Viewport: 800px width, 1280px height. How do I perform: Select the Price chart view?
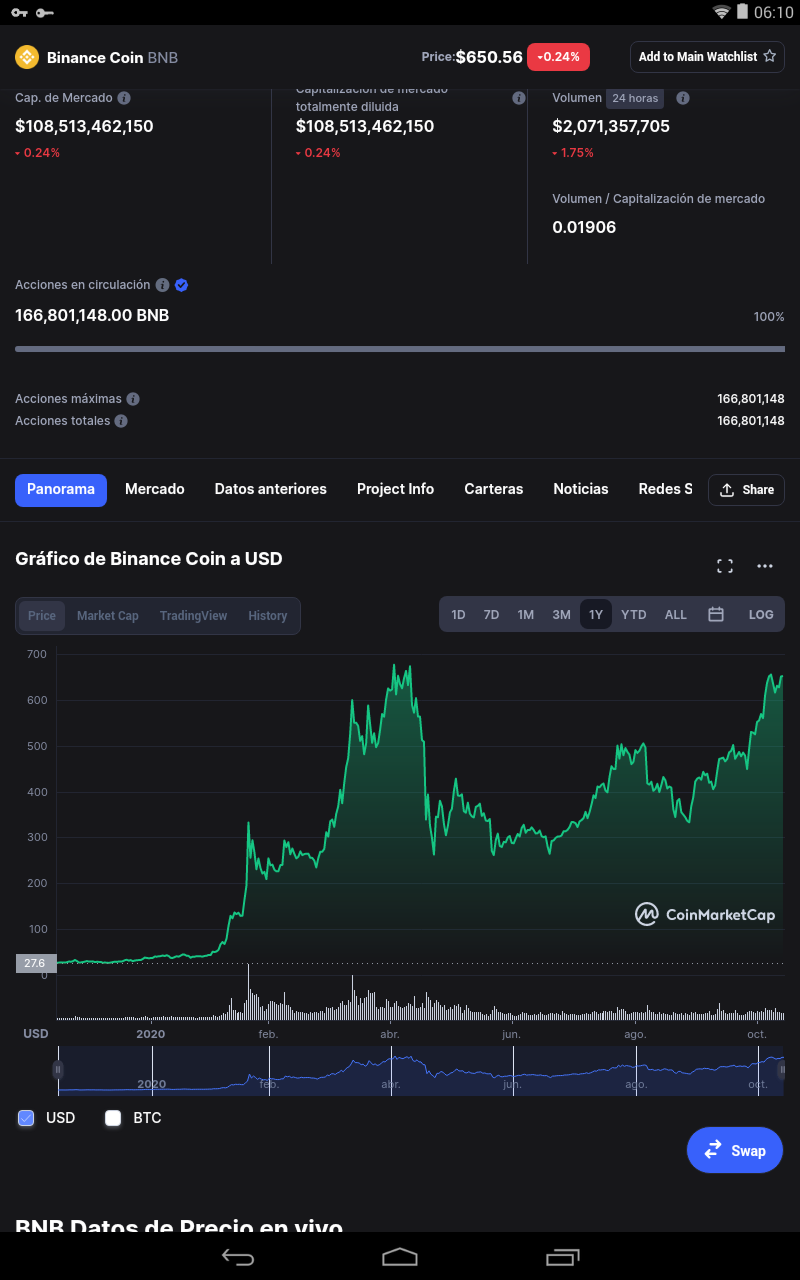tap(42, 616)
